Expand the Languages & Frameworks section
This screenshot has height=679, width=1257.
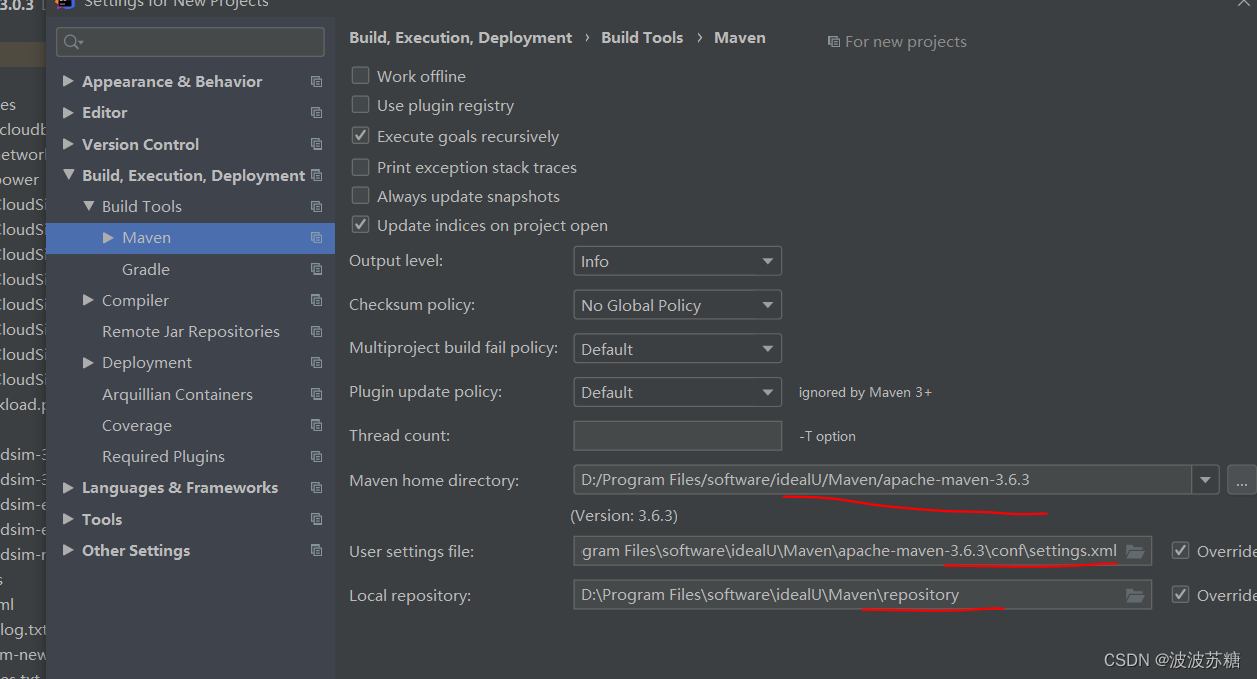click(x=69, y=488)
